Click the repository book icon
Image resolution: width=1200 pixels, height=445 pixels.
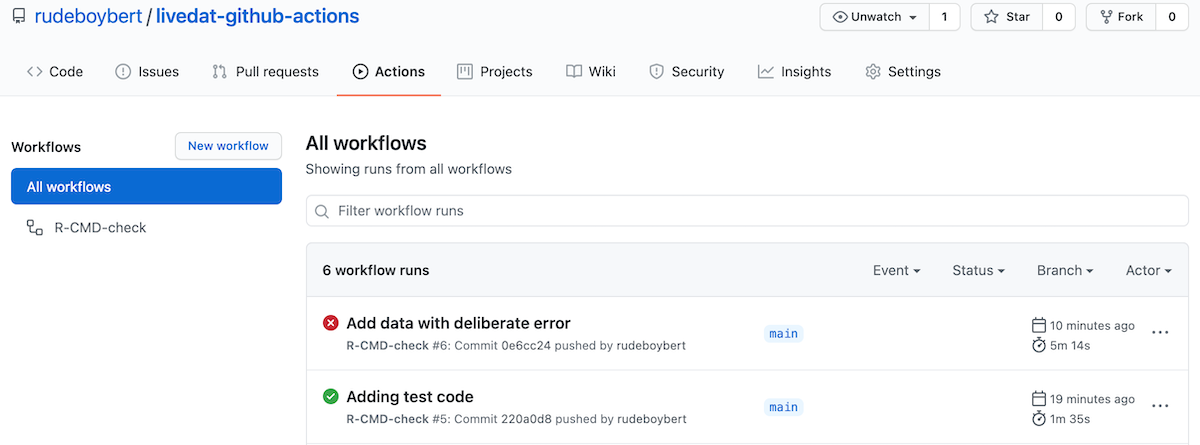(x=19, y=17)
